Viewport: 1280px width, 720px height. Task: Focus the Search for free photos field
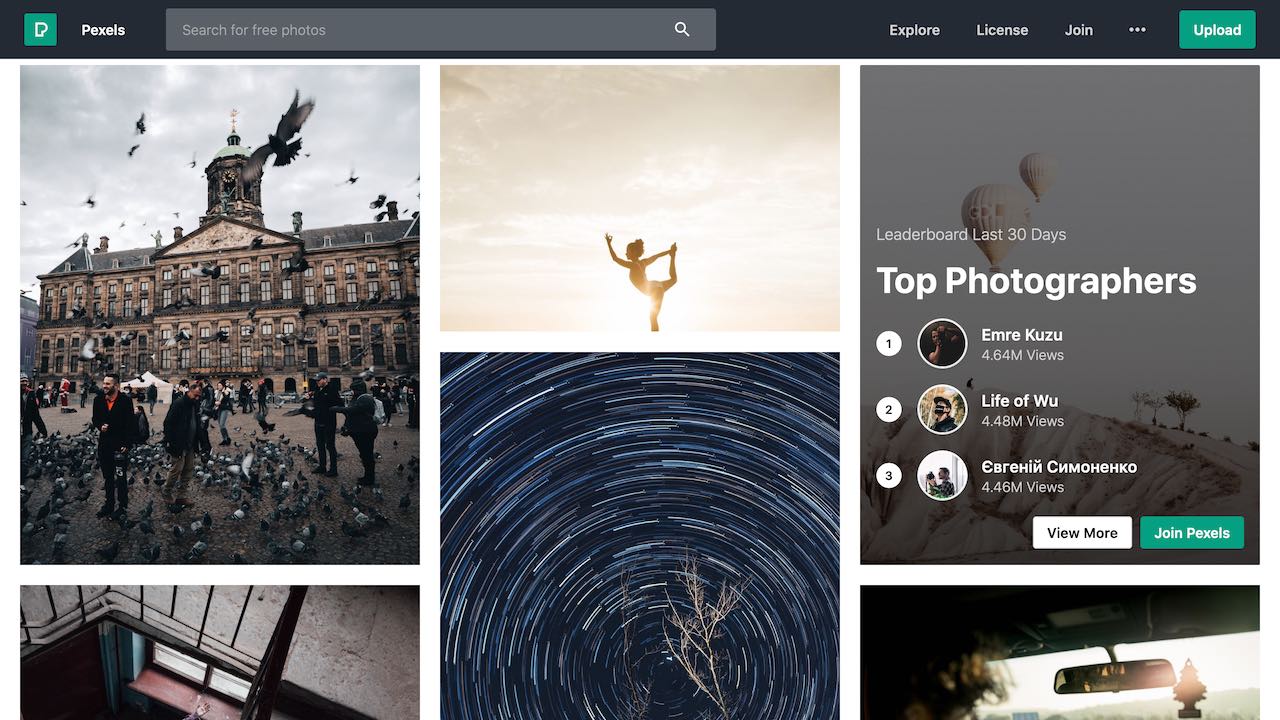click(x=441, y=30)
